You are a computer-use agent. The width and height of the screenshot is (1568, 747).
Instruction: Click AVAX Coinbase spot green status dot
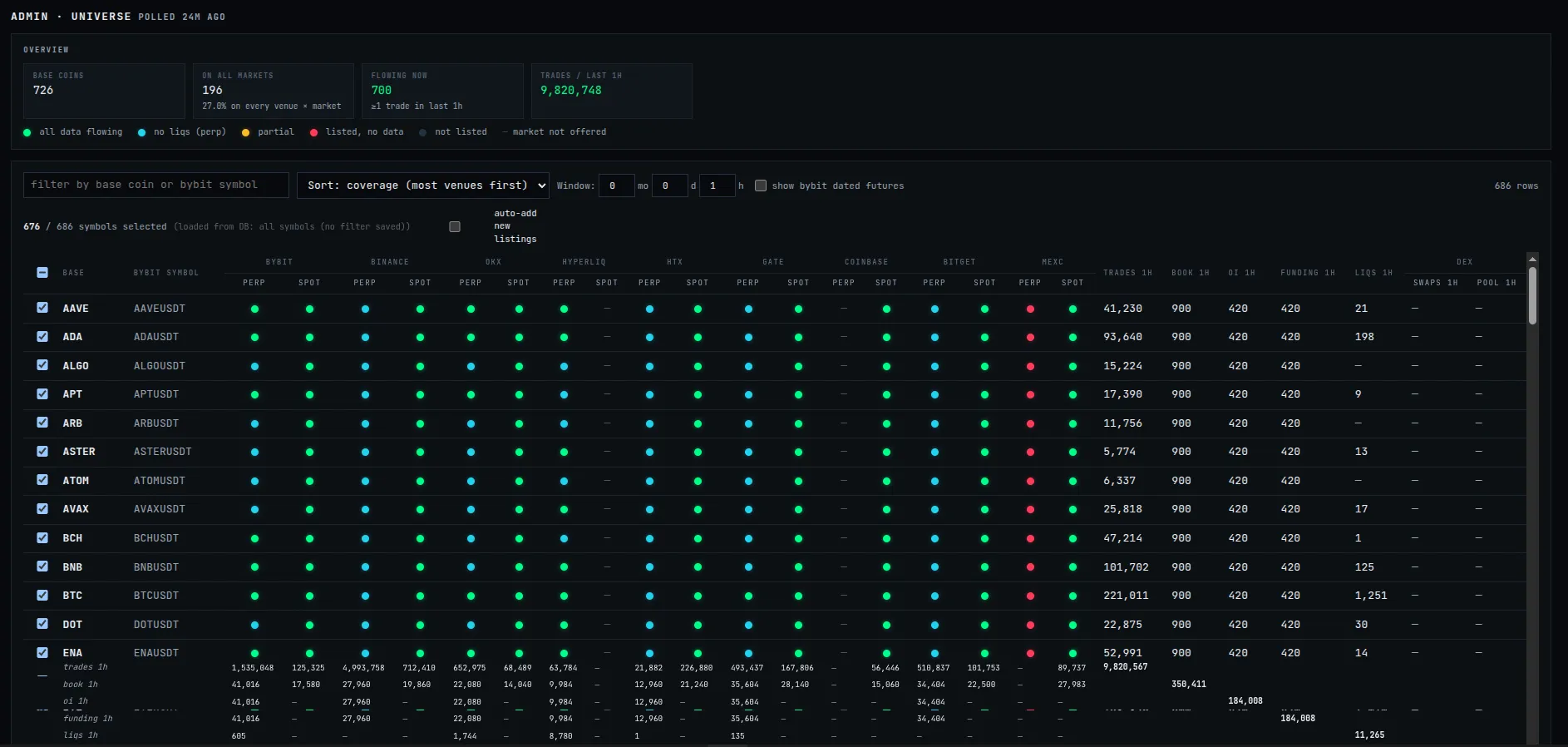(886, 510)
